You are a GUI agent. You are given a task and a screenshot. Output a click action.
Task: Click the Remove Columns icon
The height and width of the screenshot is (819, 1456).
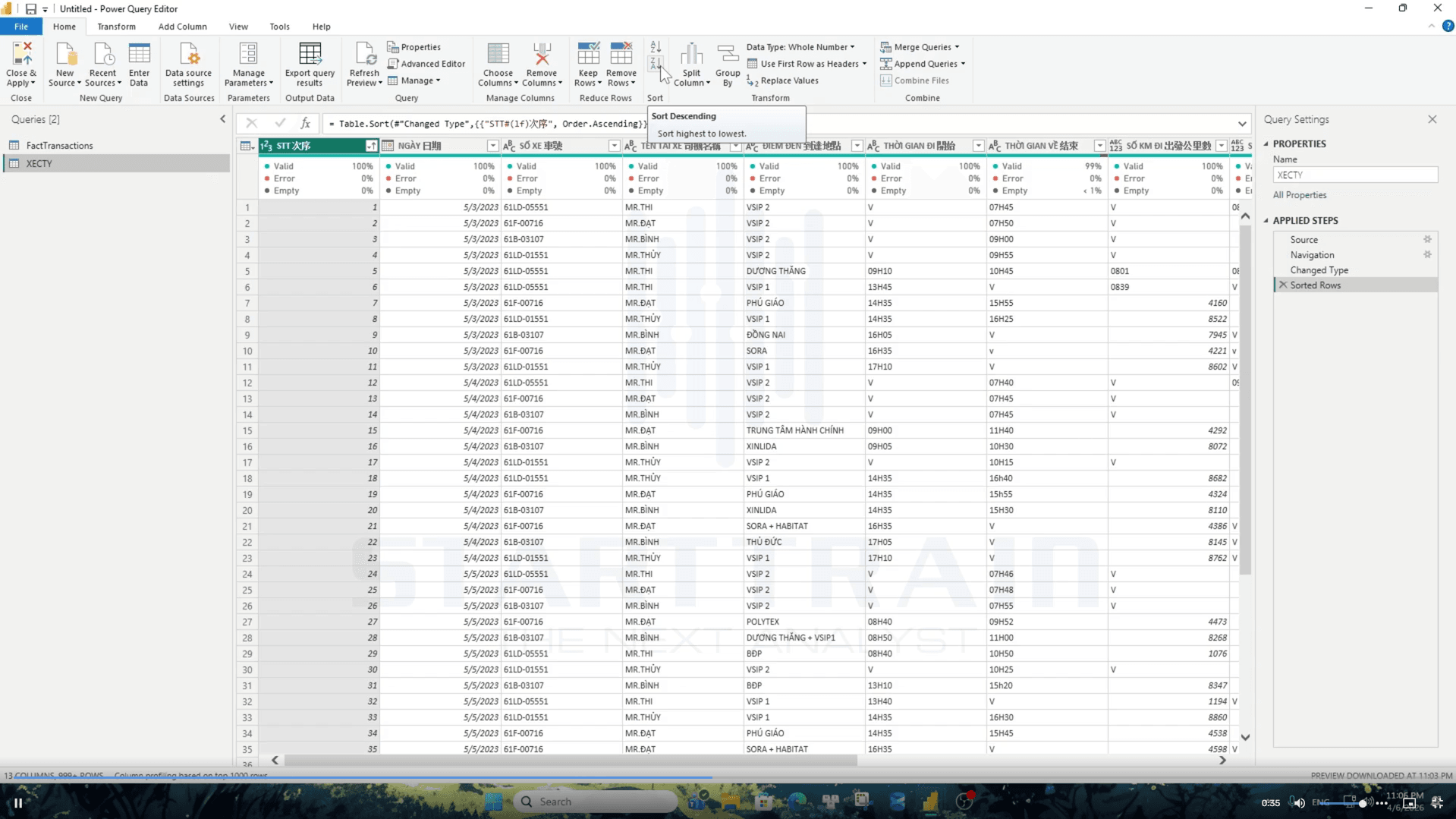point(542,54)
